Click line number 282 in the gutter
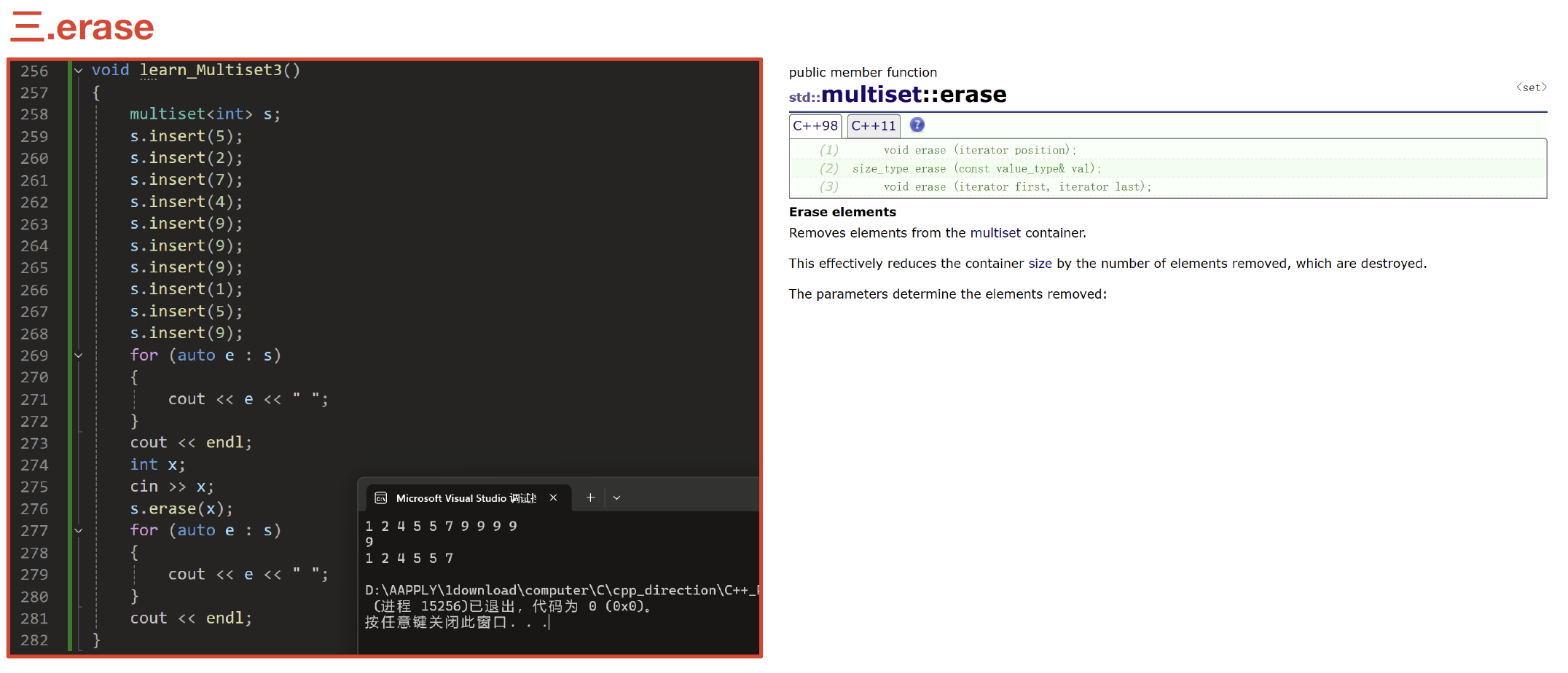This screenshot has height=673, width=1568. (34, 640)
